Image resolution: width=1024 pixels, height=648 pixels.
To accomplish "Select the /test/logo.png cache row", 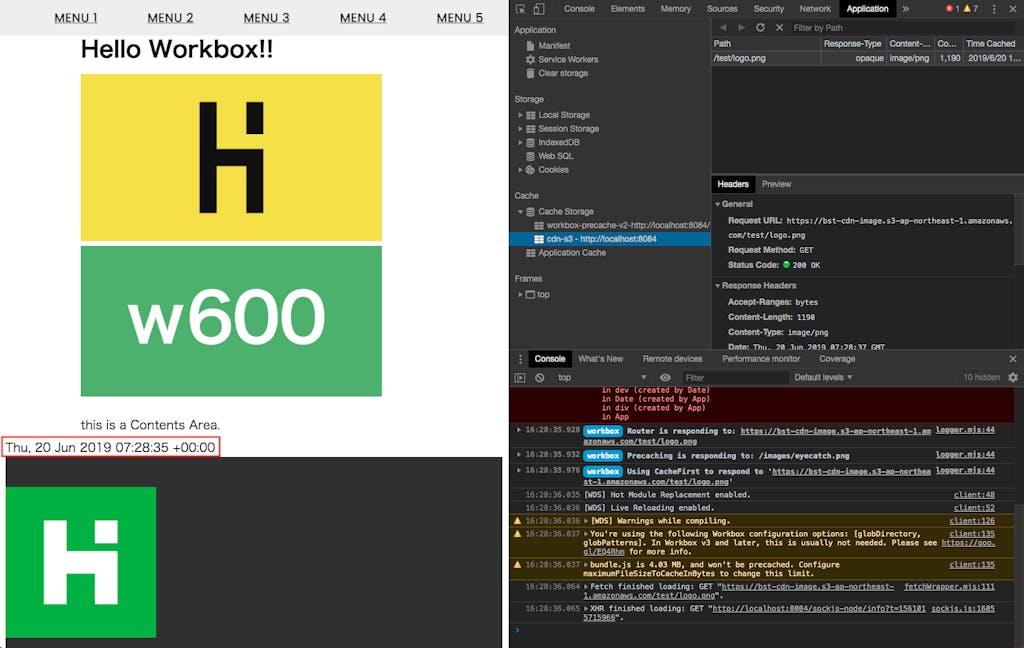I will pos(867,58).
